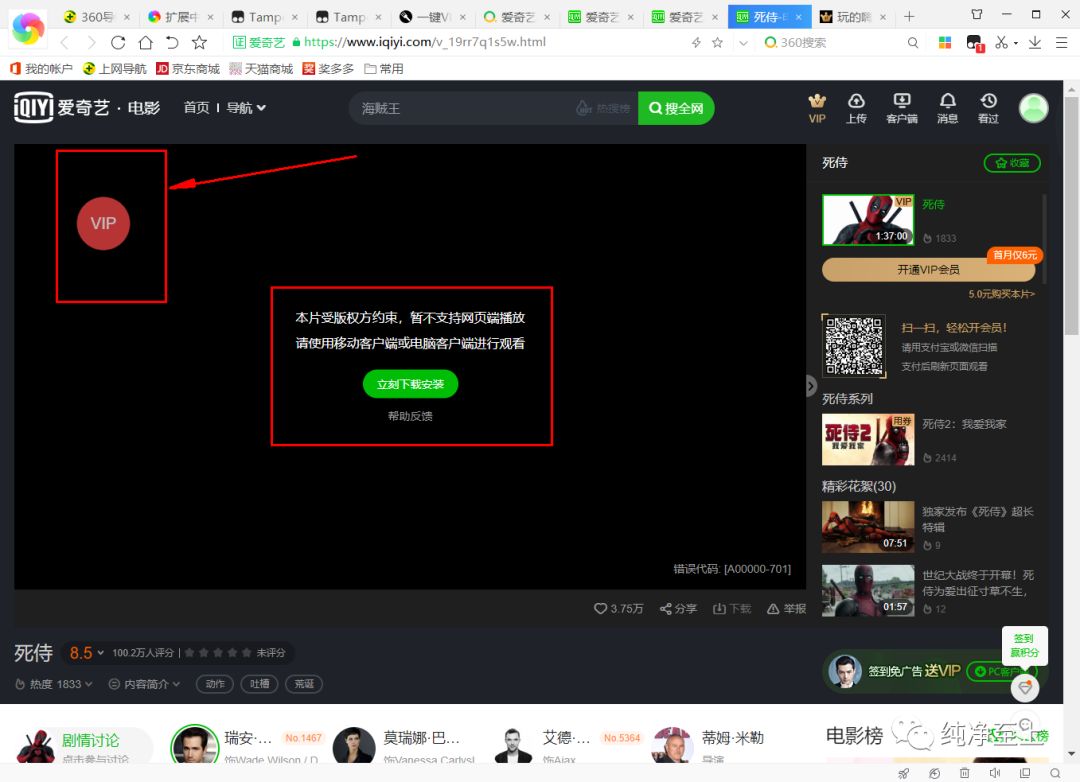Open the 死侍 1:37:00 thumbnail

click(868, 220)
